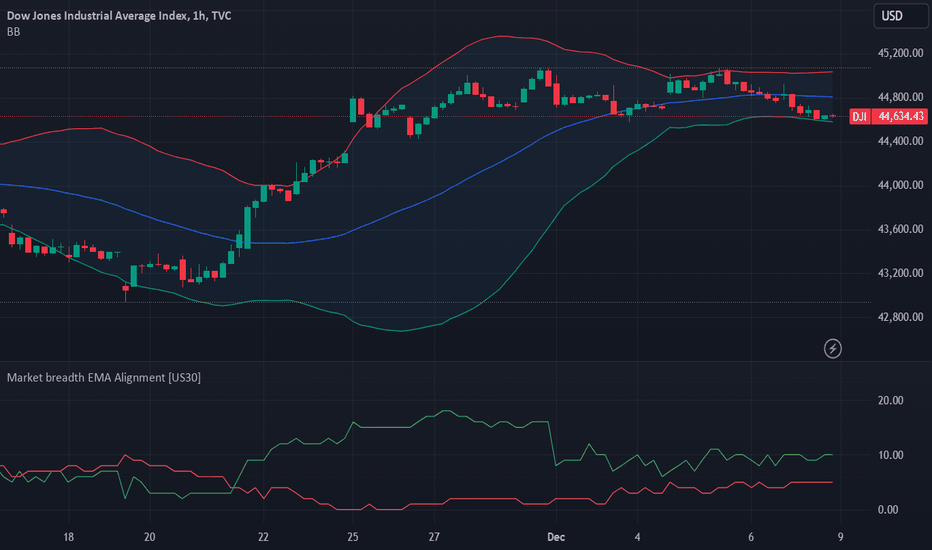This screenshot has height=550, width=932.
Task: Open the USD currency selector
Action: coord(900,16)
